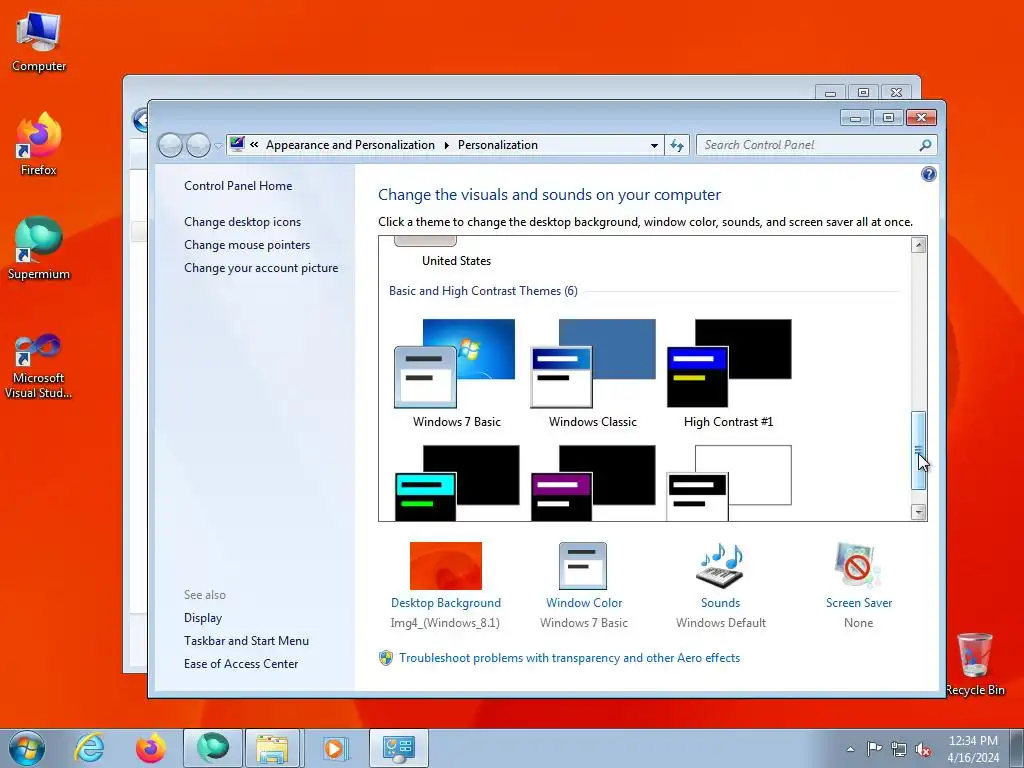Screen dimensions: 1024x768
Task: Open the Action Center flag icon
Action: (x=874, y=749)
